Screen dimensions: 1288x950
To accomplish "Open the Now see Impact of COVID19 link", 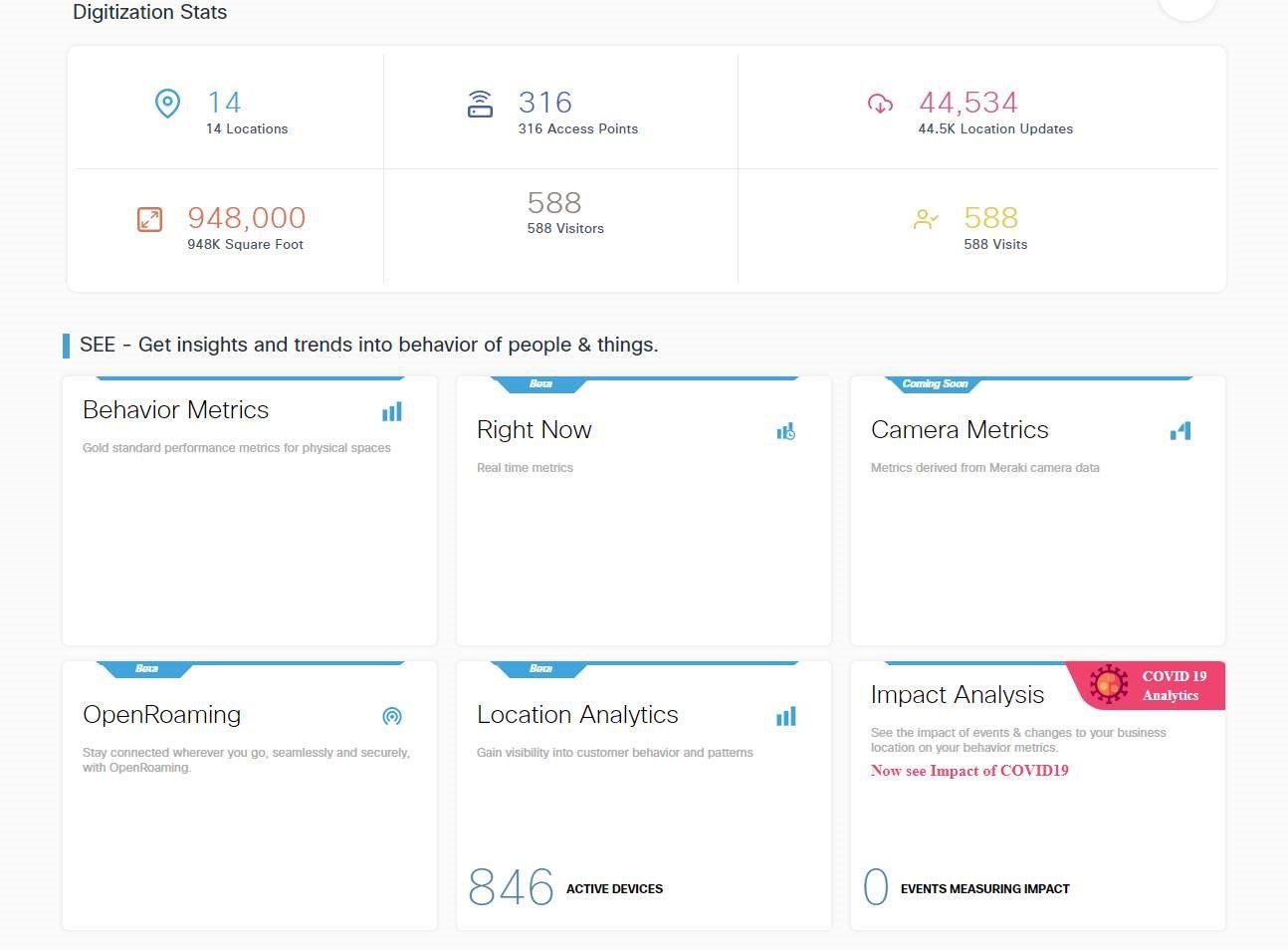I will coord(969,770).
